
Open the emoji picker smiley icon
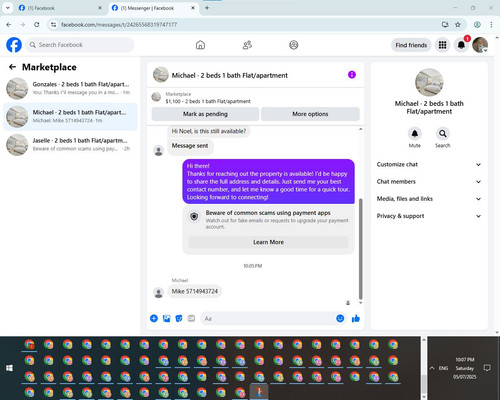340,318
